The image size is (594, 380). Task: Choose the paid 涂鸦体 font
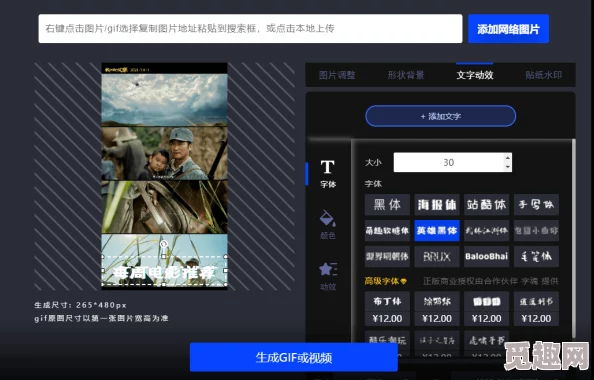point(437,309)
